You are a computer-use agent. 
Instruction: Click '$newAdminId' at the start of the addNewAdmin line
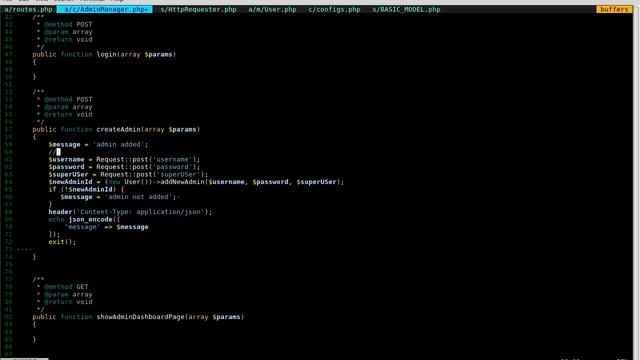70,182
